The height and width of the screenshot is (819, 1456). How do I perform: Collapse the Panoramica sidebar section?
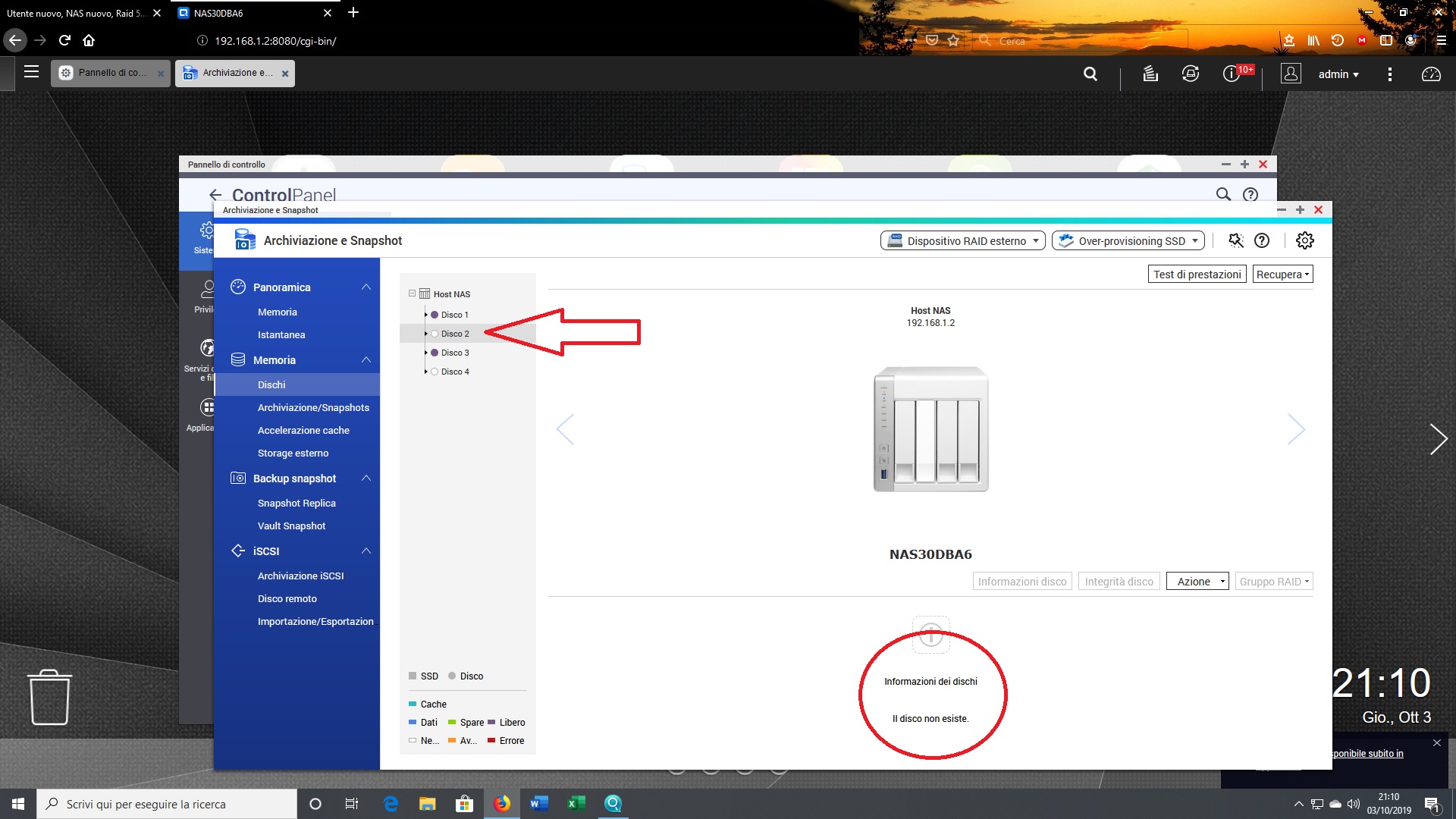[366, 287]
